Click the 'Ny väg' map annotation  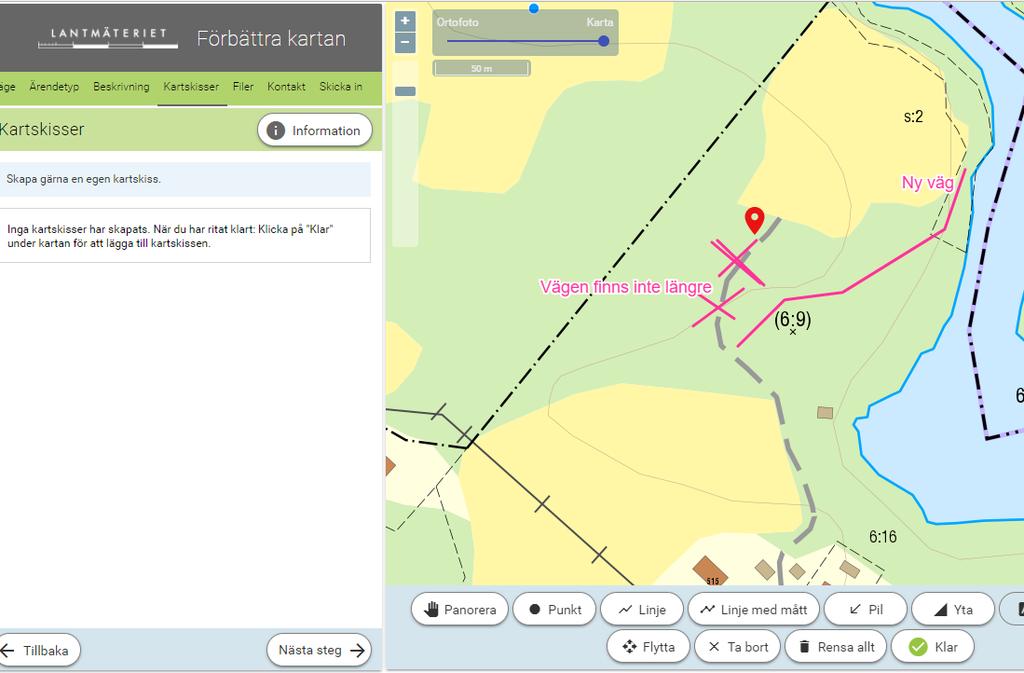pyautogui.click(x=927, y=183)
